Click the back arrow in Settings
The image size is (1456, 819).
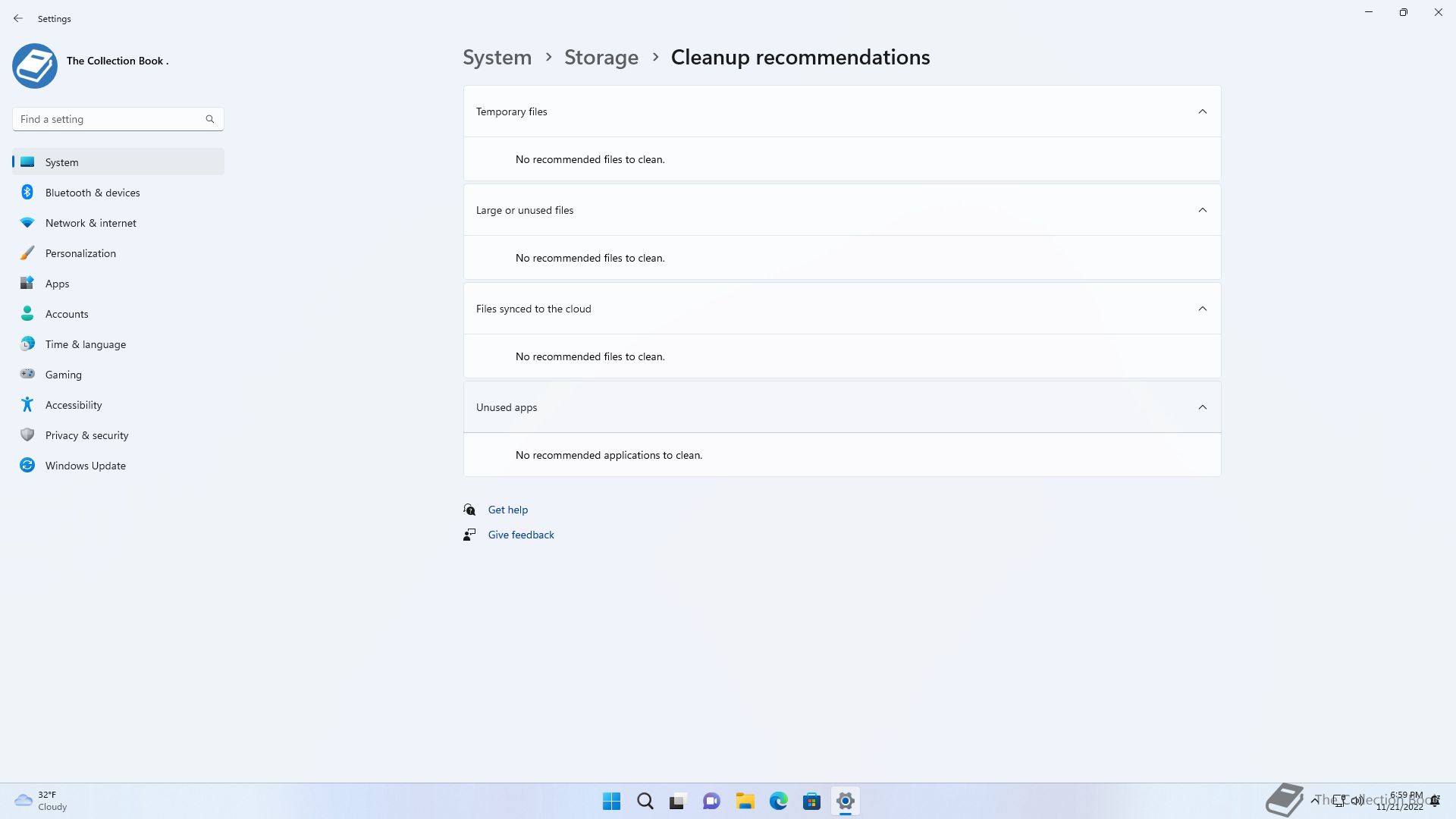(x=18, y=18)
